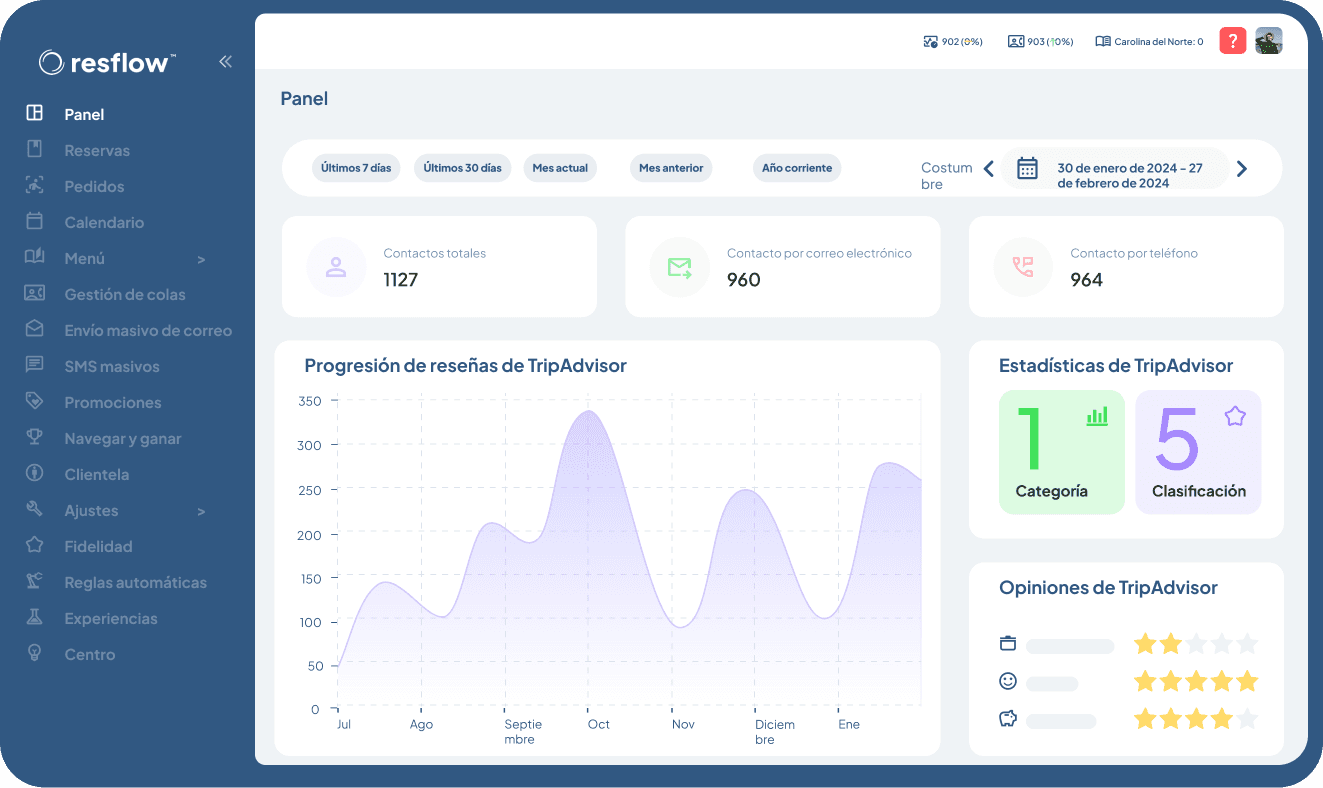Image resolution: width=1323 pixels, height=788 pixels.
Task: Click the Costumbre custom range label
Action: click(946, 176)
